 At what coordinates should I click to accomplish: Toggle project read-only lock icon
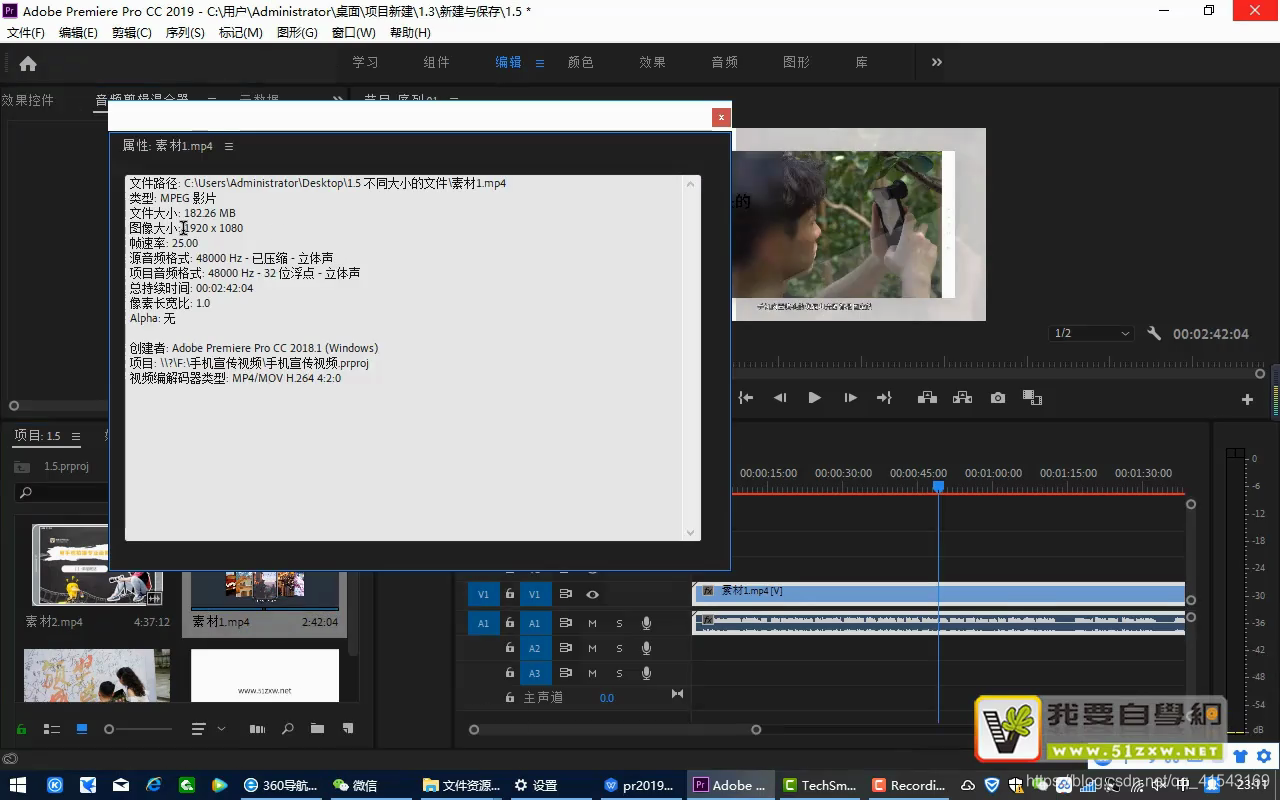[21, 729]
